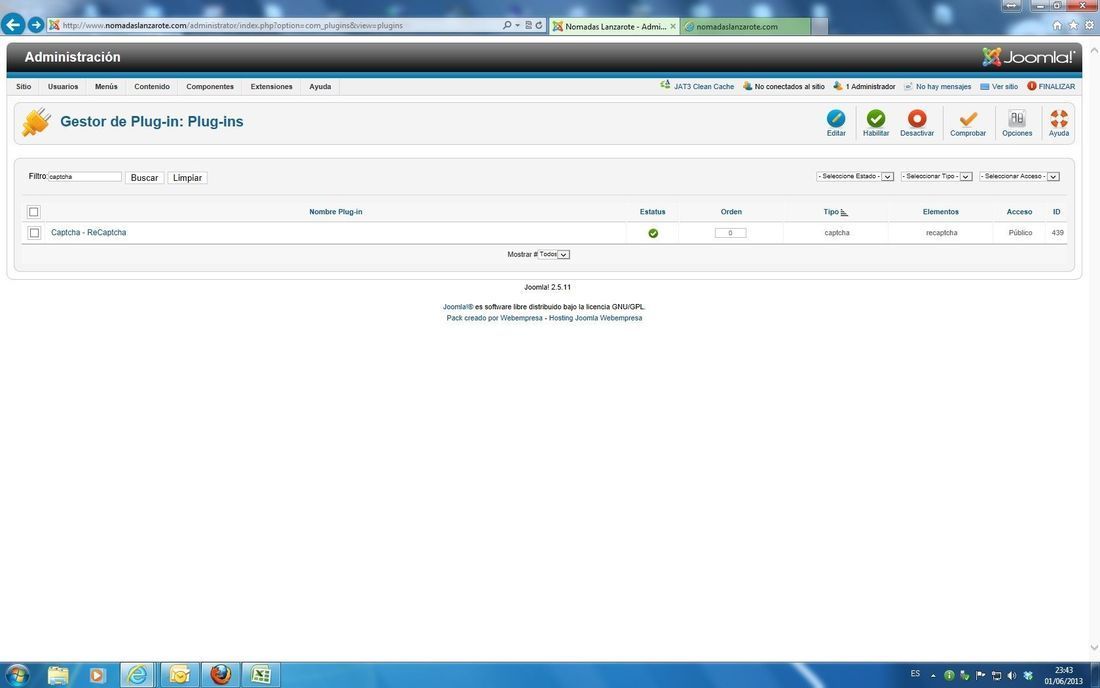This screenshot has height=688, width=1100.
Task: Switch to the nomadaslanzarote.com browser tab
Action: [x=745, y=26]
